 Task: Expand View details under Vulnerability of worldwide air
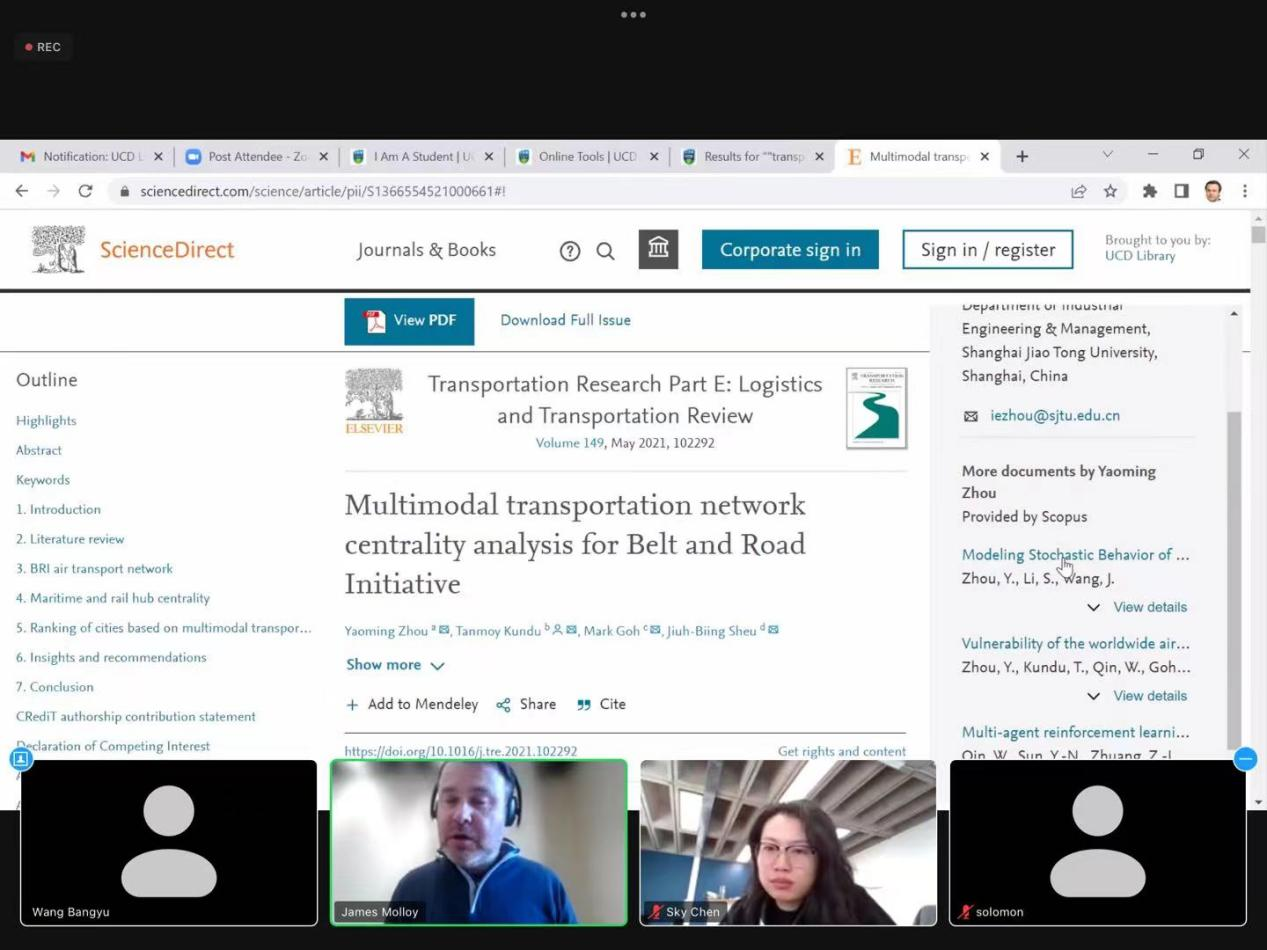click(x=1149, y=696)
